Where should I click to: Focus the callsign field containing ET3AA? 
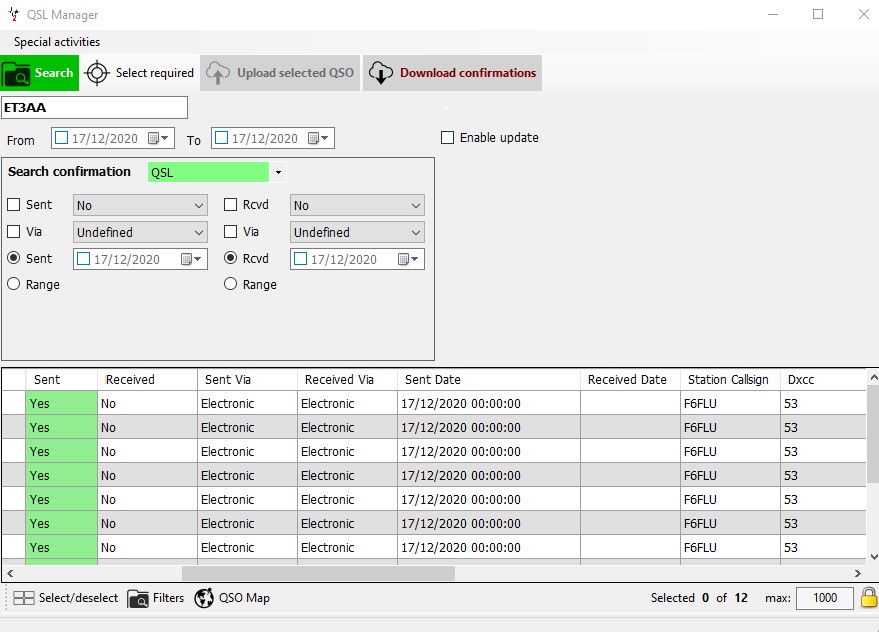click(94, 108)
